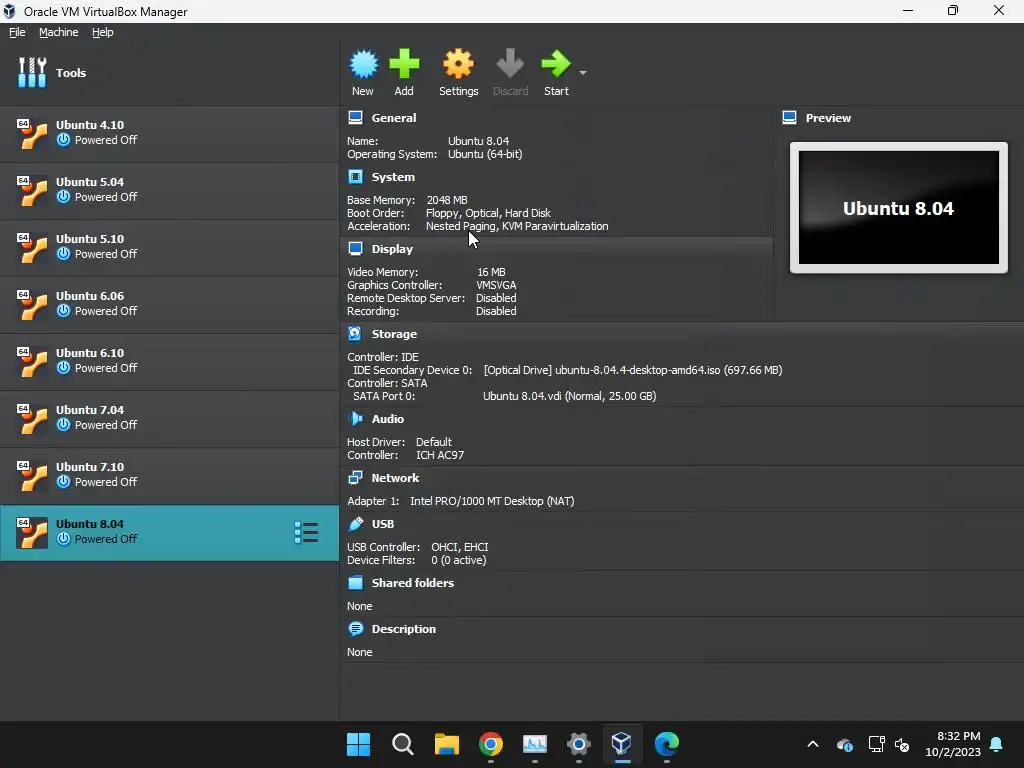Image resolution: width=1024 pixels, height=768 pixels.
Task: Click the Shared folders section icon
Action: pyautogui.click(x=355, y=583)
